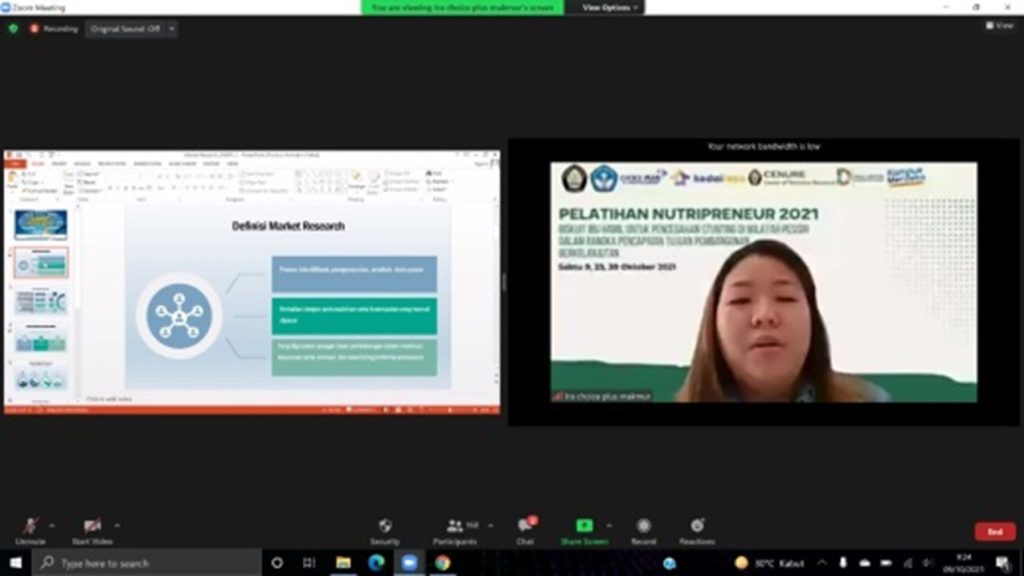
Task: Start Video in the Zoom toolbar
Action: pos(92,527)
